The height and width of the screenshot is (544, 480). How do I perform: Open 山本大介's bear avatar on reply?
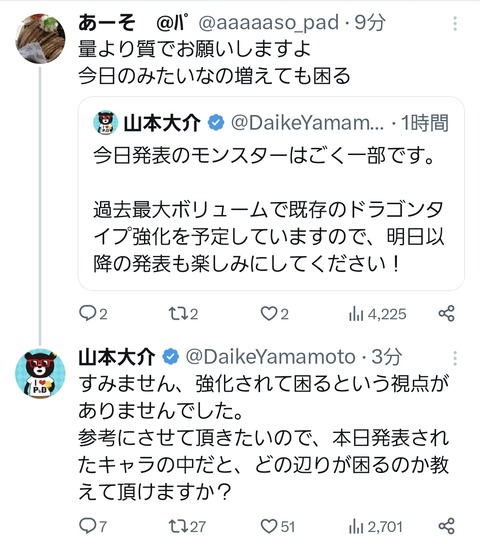[40, 373]
